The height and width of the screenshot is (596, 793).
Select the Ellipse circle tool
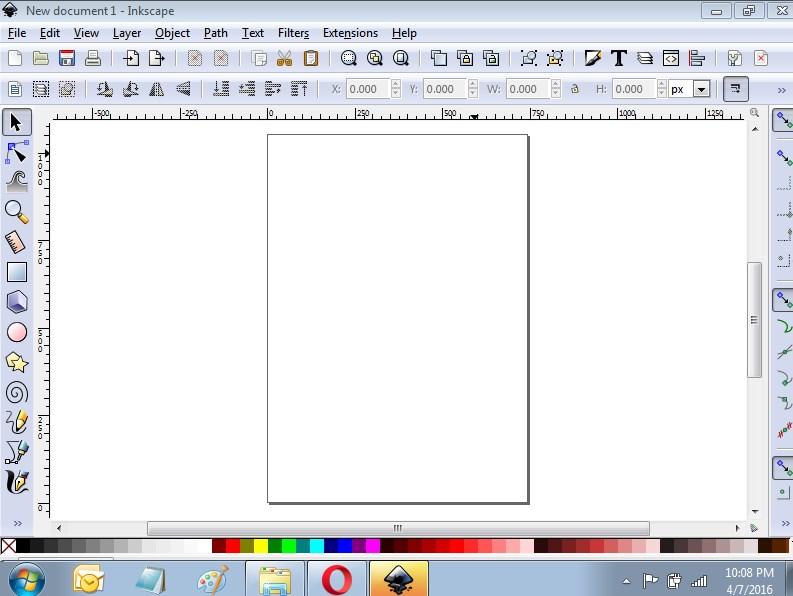[x=17, y=332]
